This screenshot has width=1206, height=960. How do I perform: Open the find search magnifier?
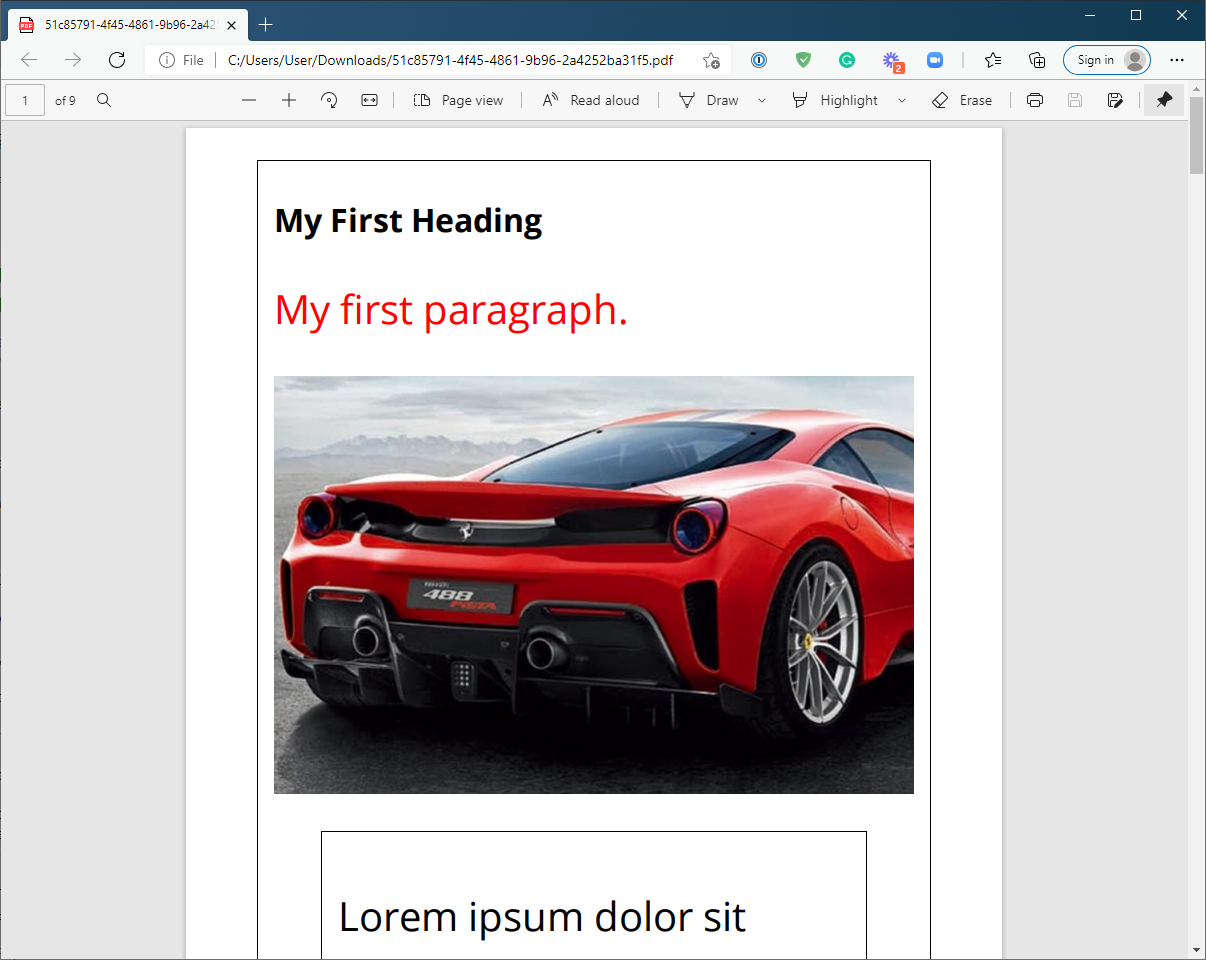[x=104, y=100]
